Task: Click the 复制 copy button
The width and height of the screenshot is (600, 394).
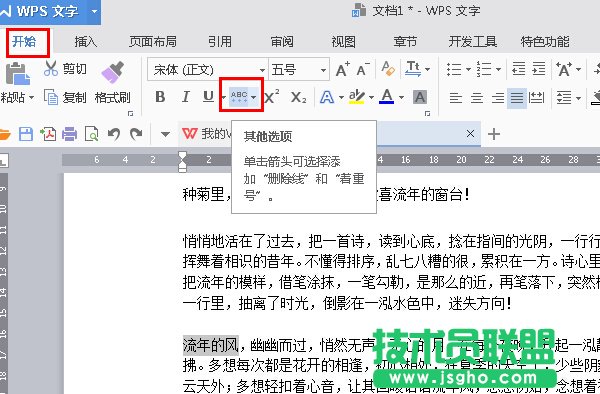Action: click(x=65, y=97)
